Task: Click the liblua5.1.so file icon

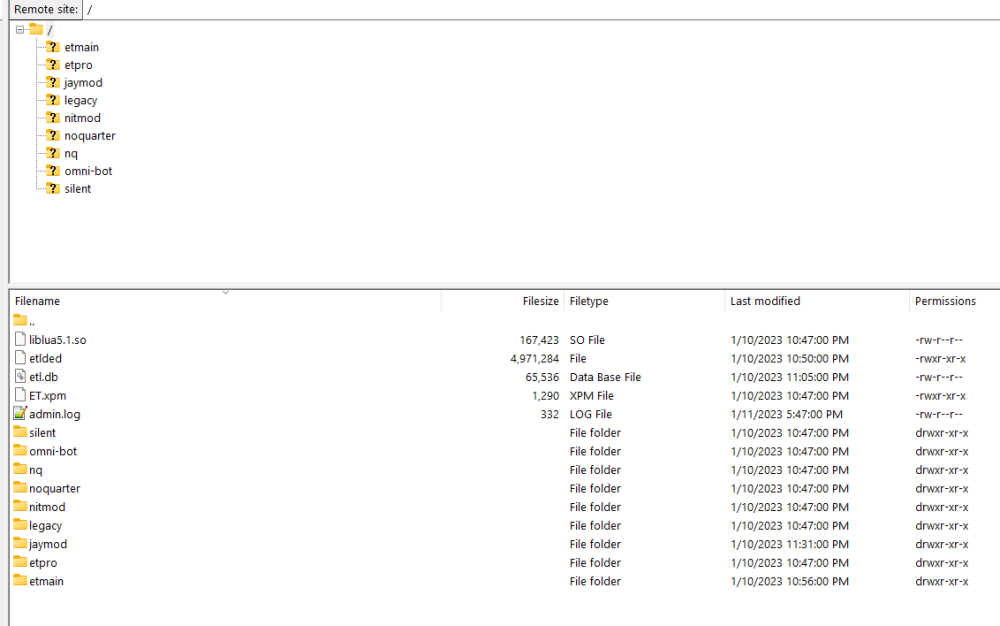Action: (21, 340)
